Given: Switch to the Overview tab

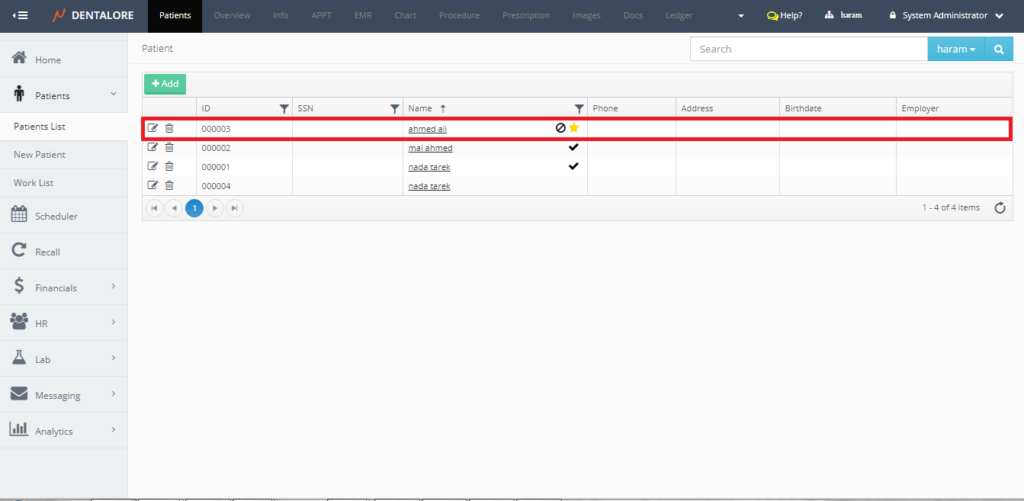Looking at the screenshot, I should coord(232,16).
